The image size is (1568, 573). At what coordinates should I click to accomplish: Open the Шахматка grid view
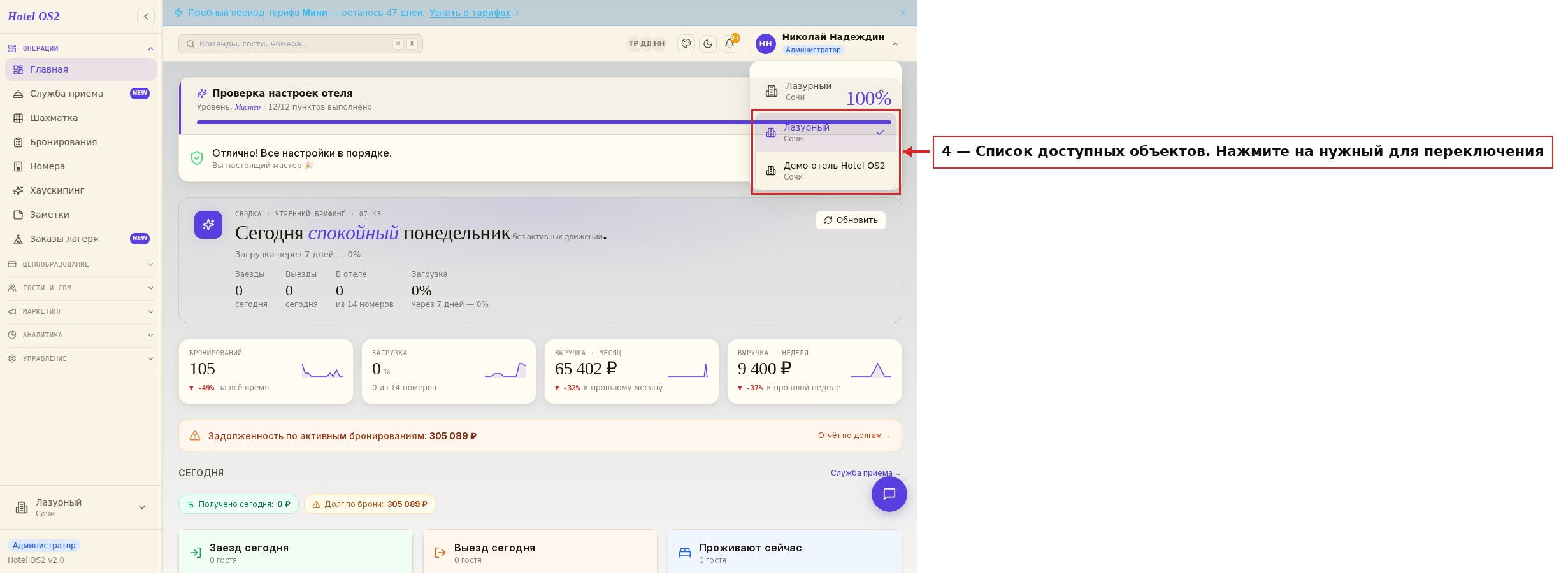81,118
